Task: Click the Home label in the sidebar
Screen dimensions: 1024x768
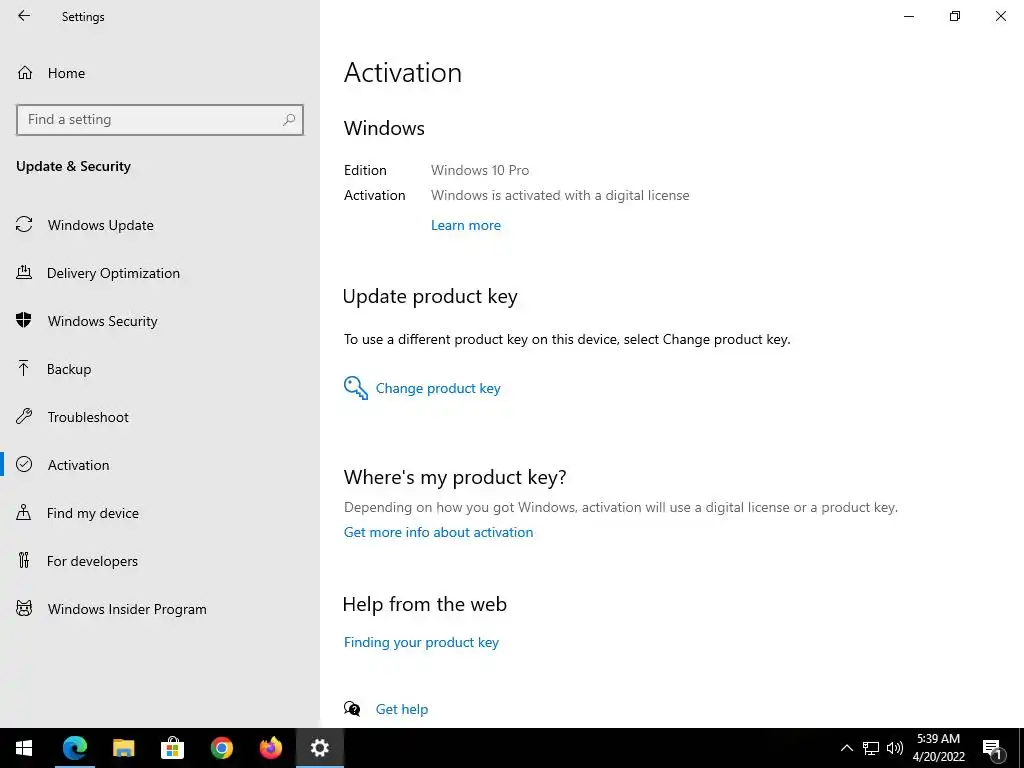Action: [x=66, y=73]
